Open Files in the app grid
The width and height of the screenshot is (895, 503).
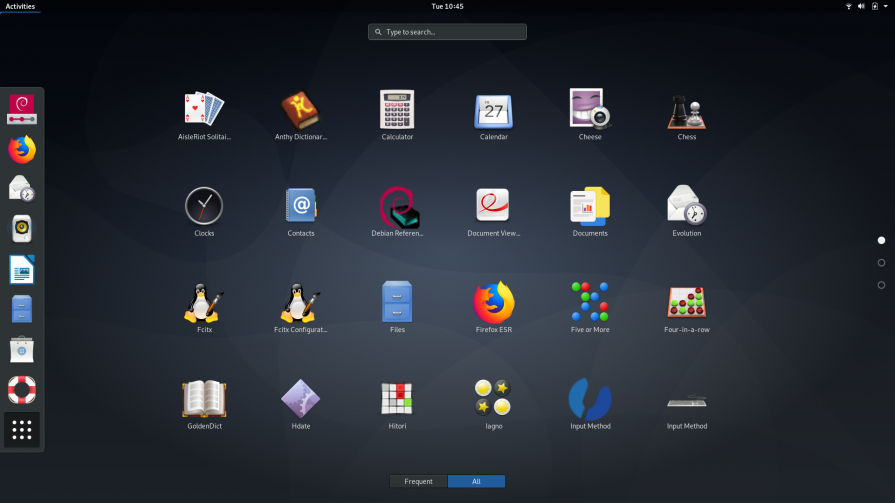[x=397, y=307]
